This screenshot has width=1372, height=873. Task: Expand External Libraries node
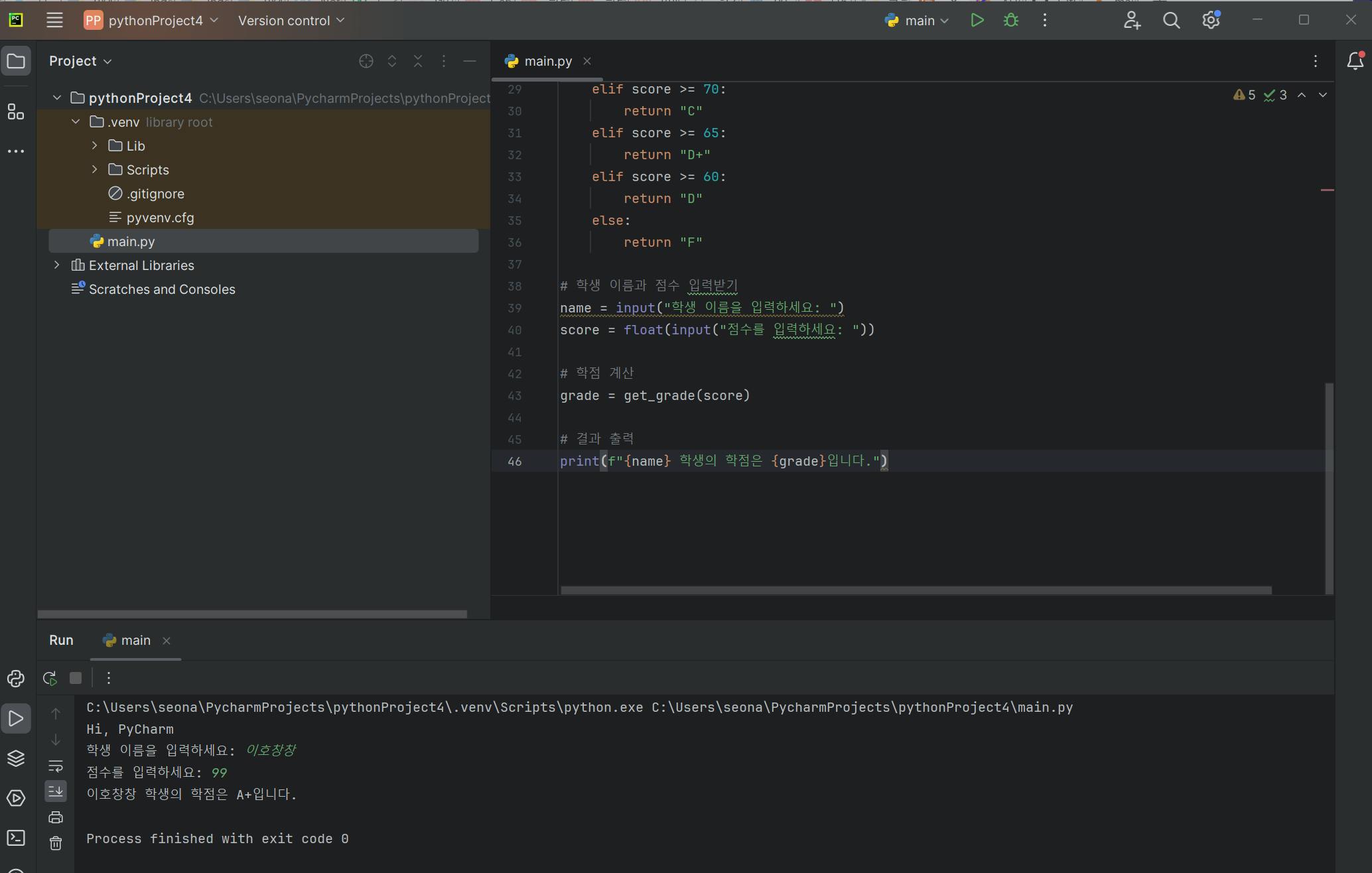(x=57, y=265)
